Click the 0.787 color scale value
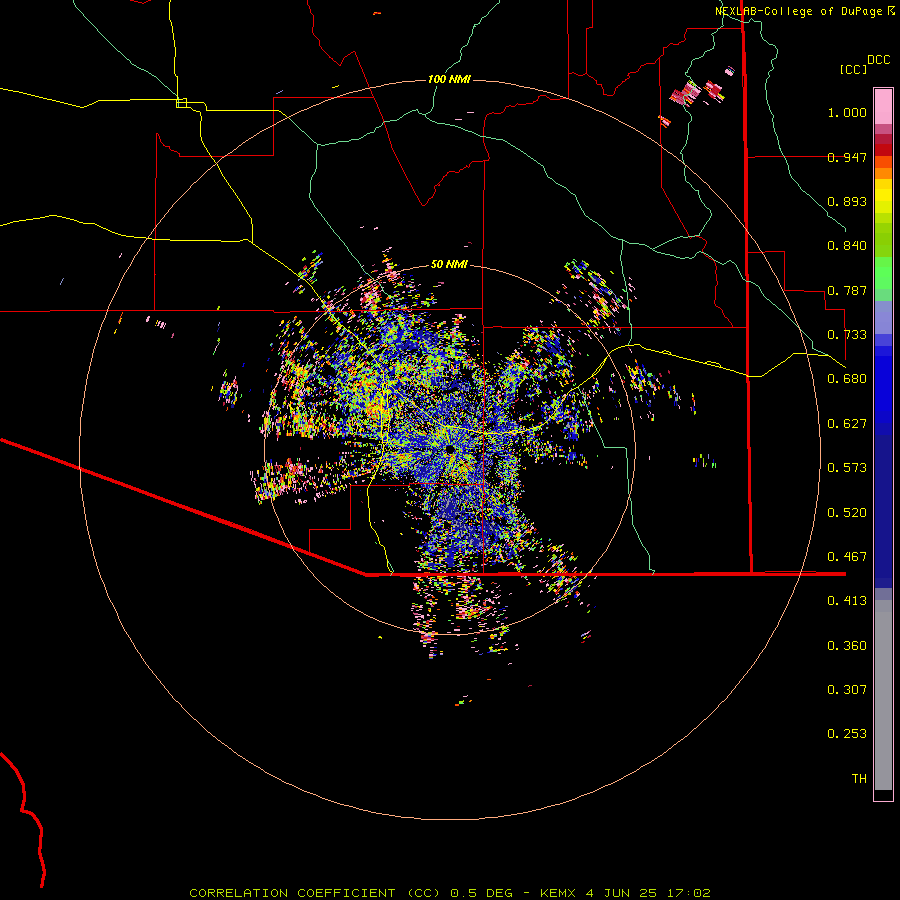This screenshot has width=900, height=900. tap(847, 290)
